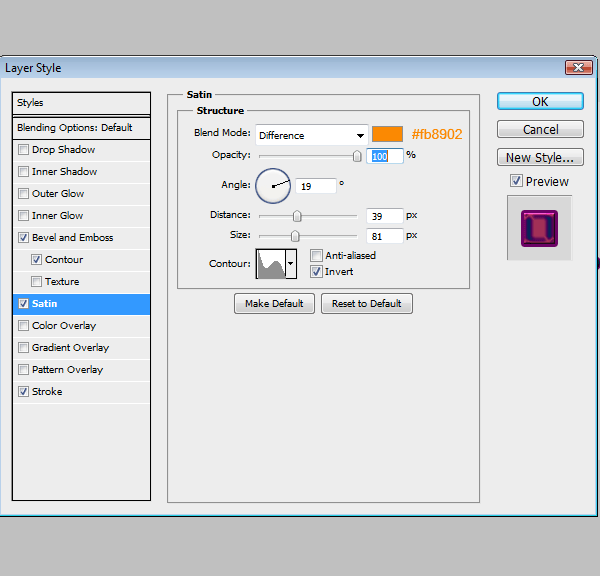Open the Gradient Overlay settings row
This screenshot has width=600, height=576.
[82, 348]
